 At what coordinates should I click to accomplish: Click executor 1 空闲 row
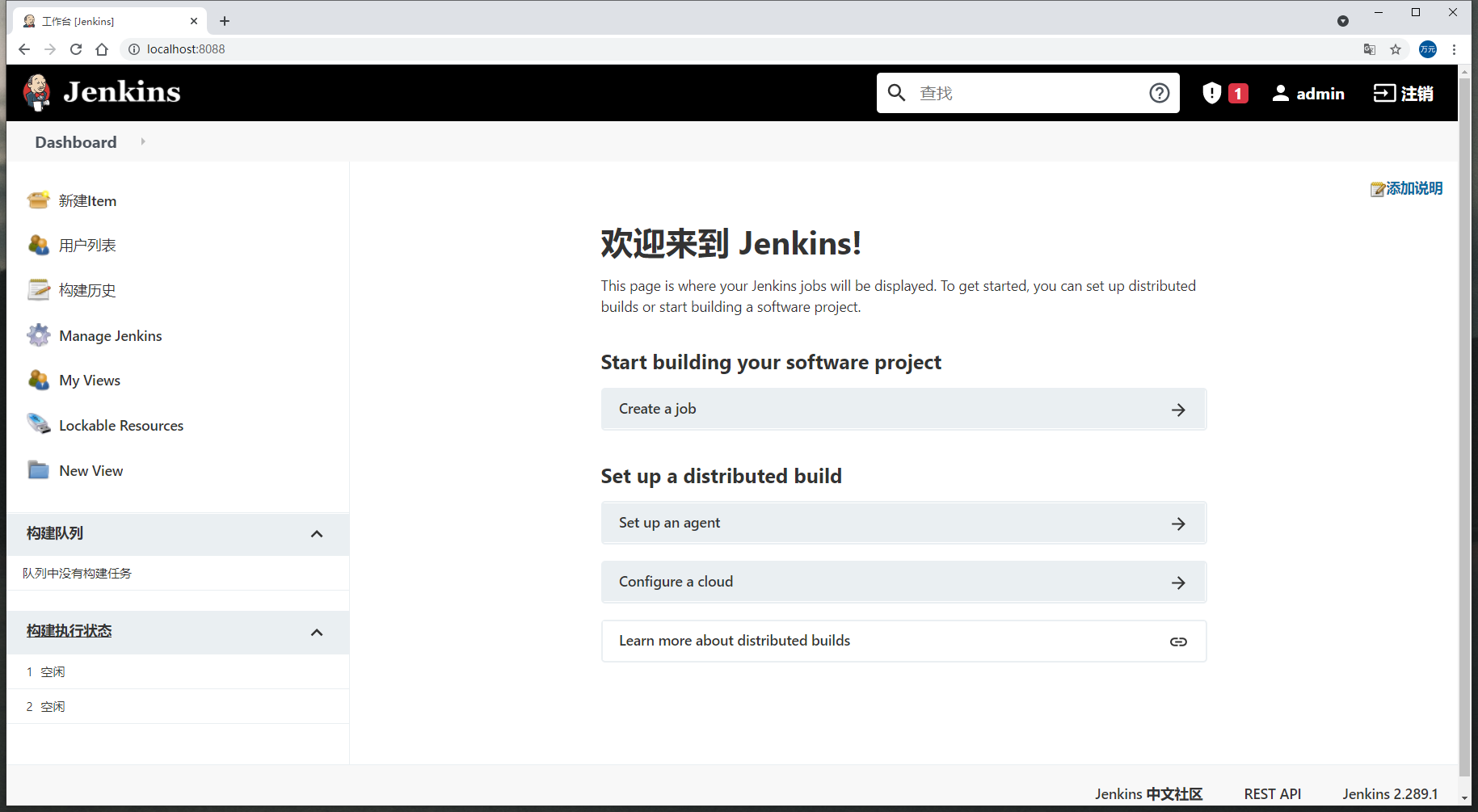178,671
